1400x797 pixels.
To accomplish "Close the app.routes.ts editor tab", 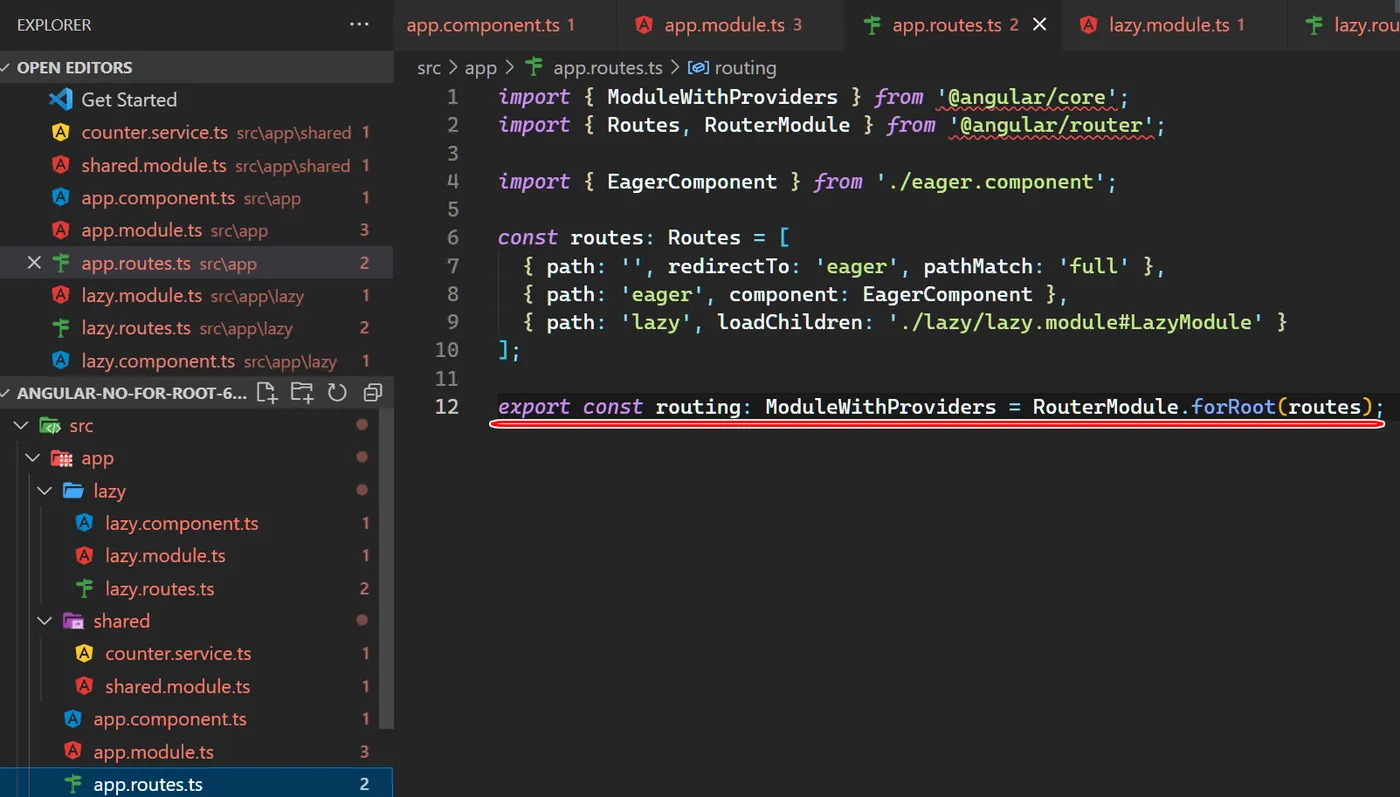I will point(1040,25).
